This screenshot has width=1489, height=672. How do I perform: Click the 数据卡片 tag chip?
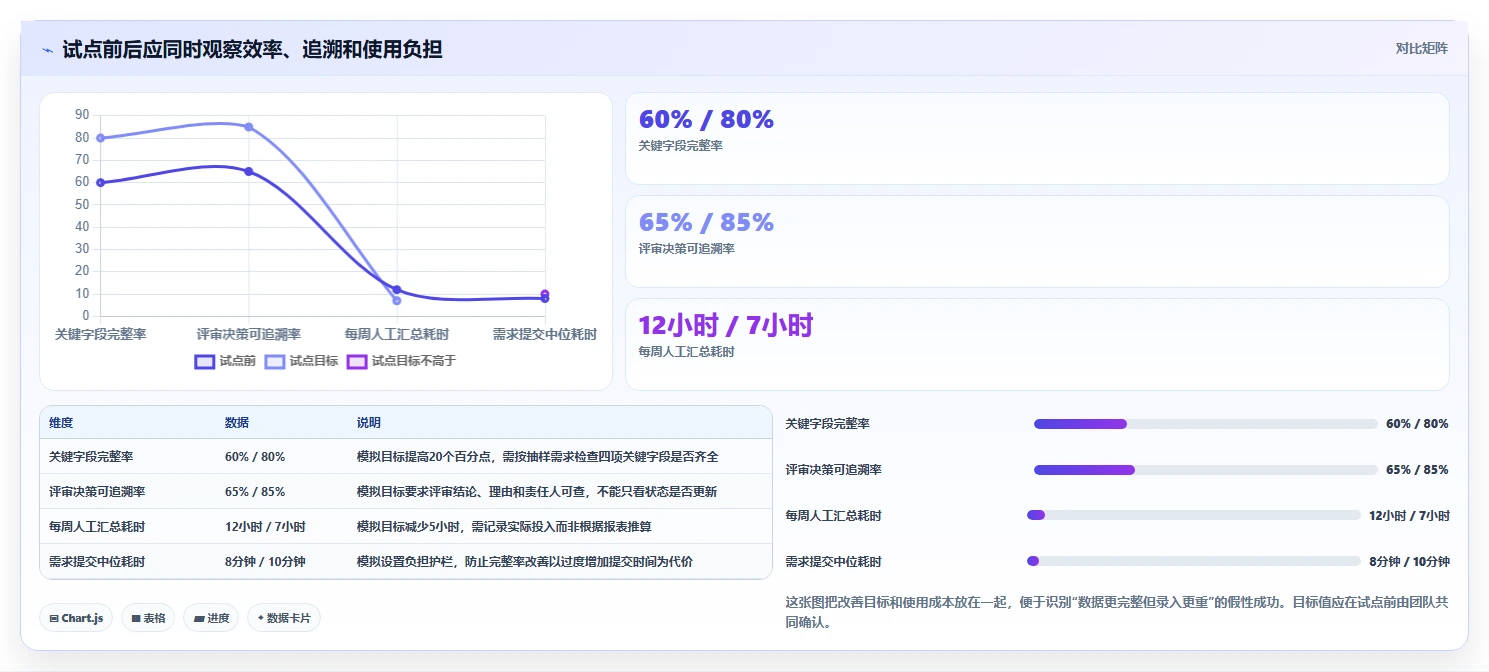pyautogui.click(x=284, y=618)
